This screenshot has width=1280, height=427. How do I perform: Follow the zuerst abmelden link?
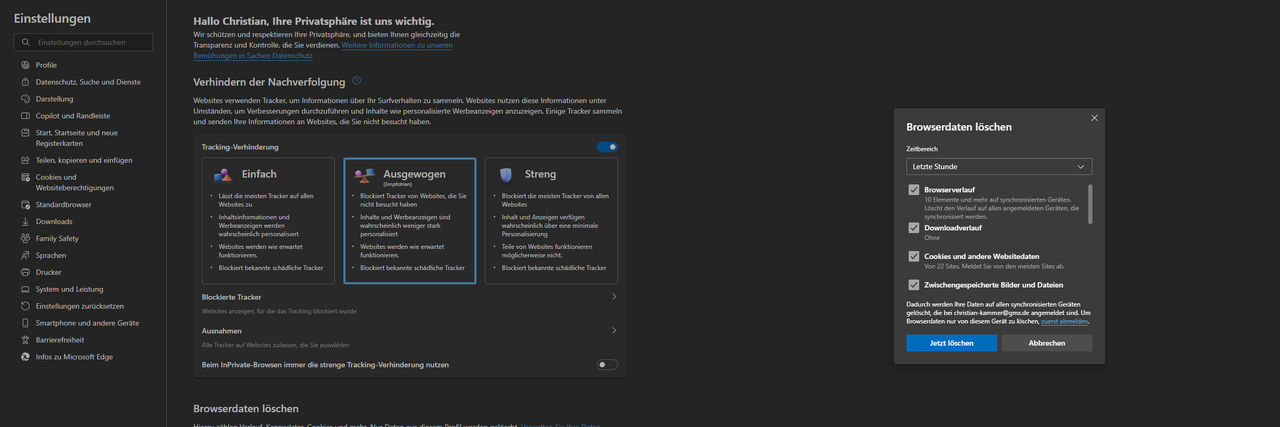pyautogui.click(x=1064, y=322)
